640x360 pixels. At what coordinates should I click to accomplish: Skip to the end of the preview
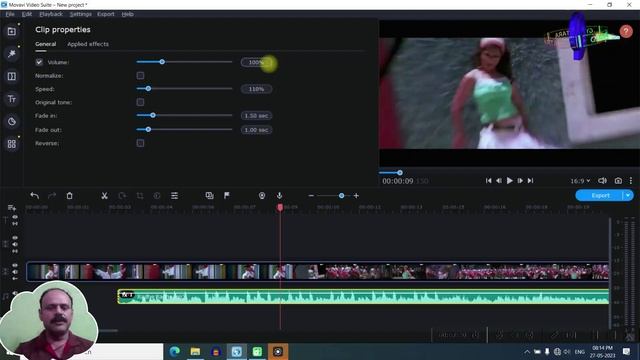point(530,180)
